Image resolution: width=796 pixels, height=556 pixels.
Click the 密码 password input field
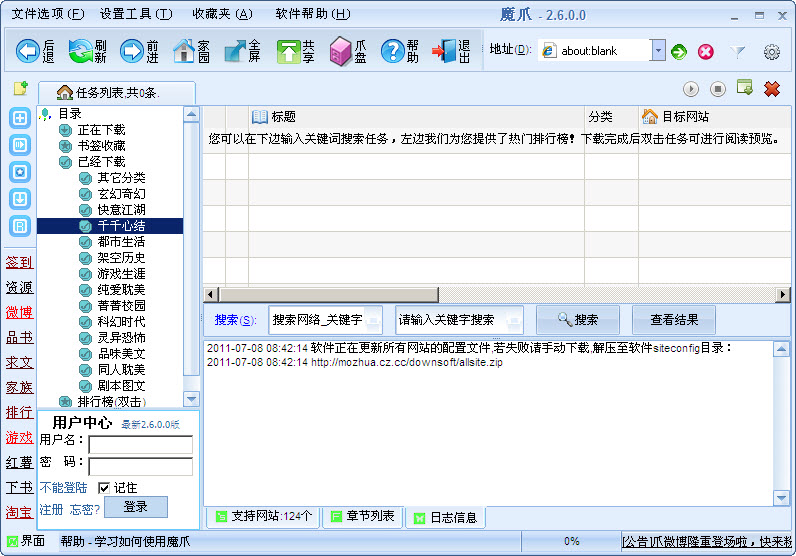[141, 466]
